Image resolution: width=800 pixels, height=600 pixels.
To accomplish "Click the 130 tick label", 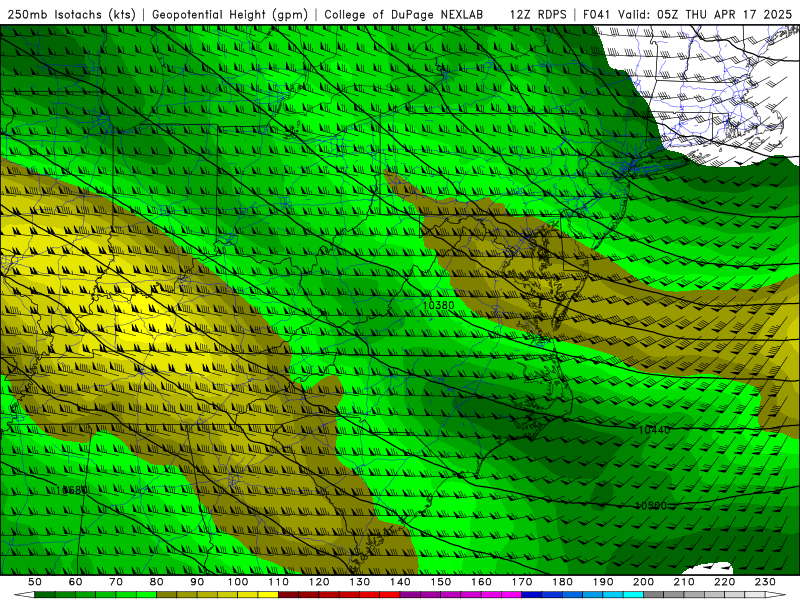I will pyautogui.click(x=360, y=582).
